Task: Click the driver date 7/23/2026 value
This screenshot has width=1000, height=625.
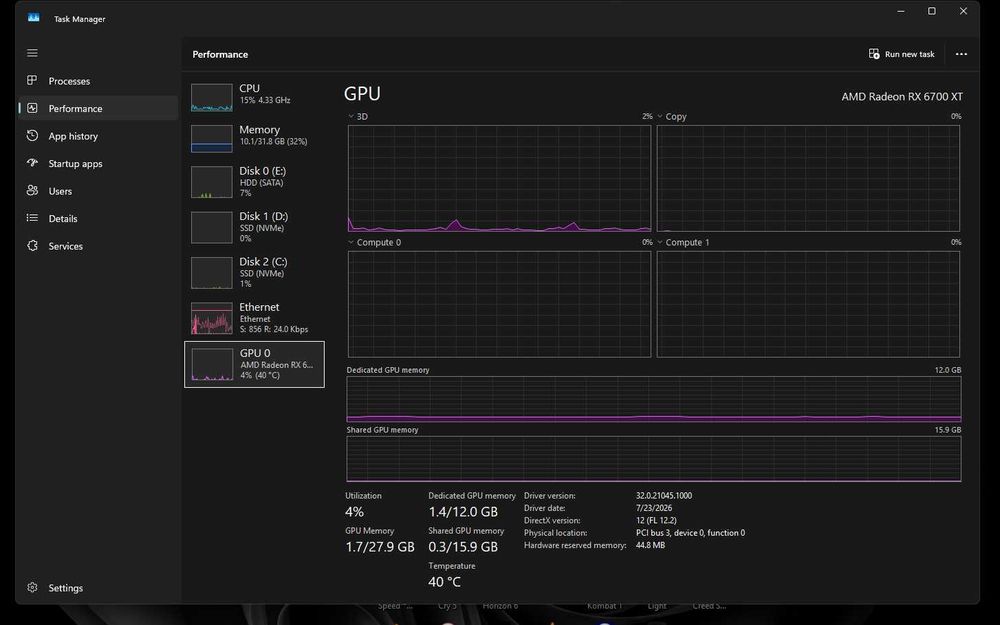Action: [654, 508]
